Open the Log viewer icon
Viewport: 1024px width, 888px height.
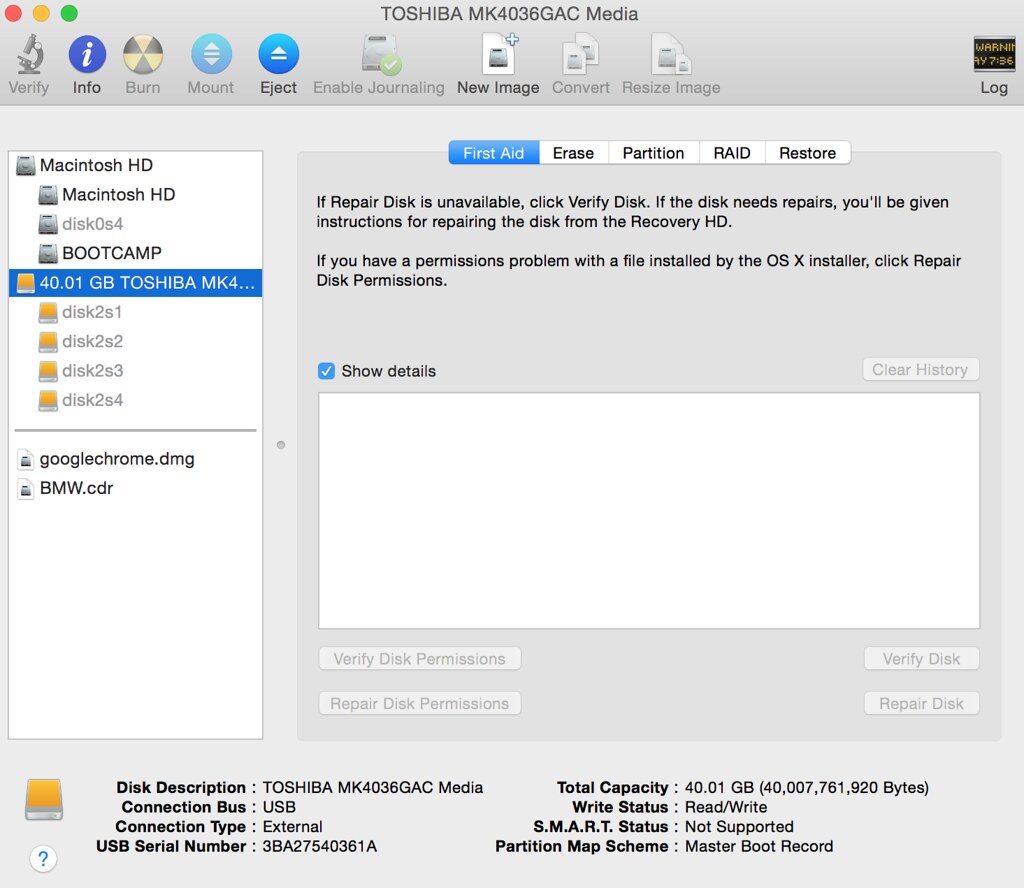(x=994, y=54)
